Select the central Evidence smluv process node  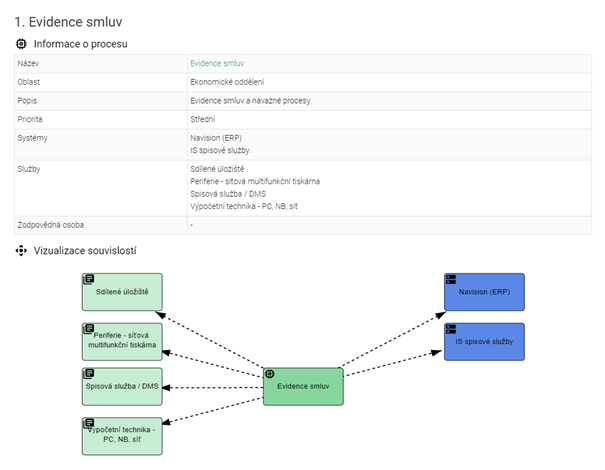point(303,386)
